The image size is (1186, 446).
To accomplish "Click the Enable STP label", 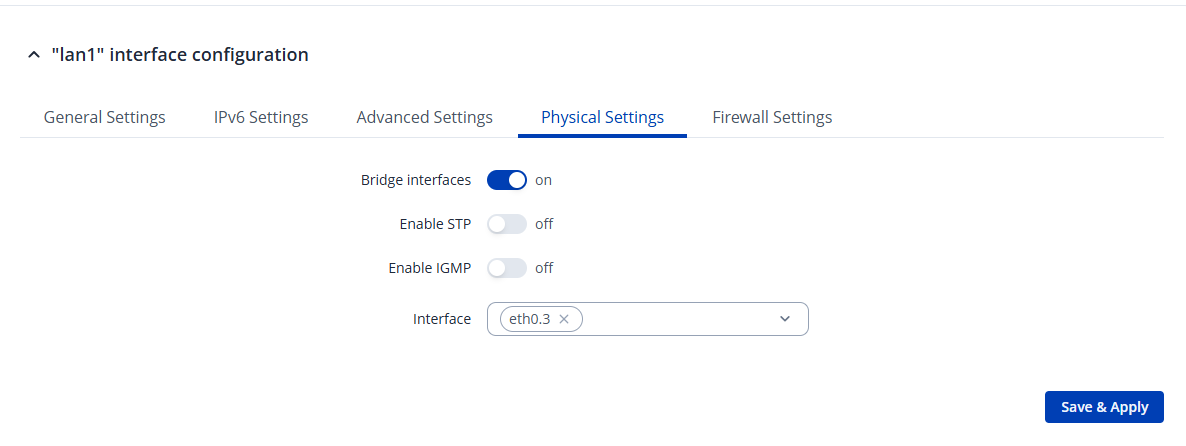I will [435, 224].
